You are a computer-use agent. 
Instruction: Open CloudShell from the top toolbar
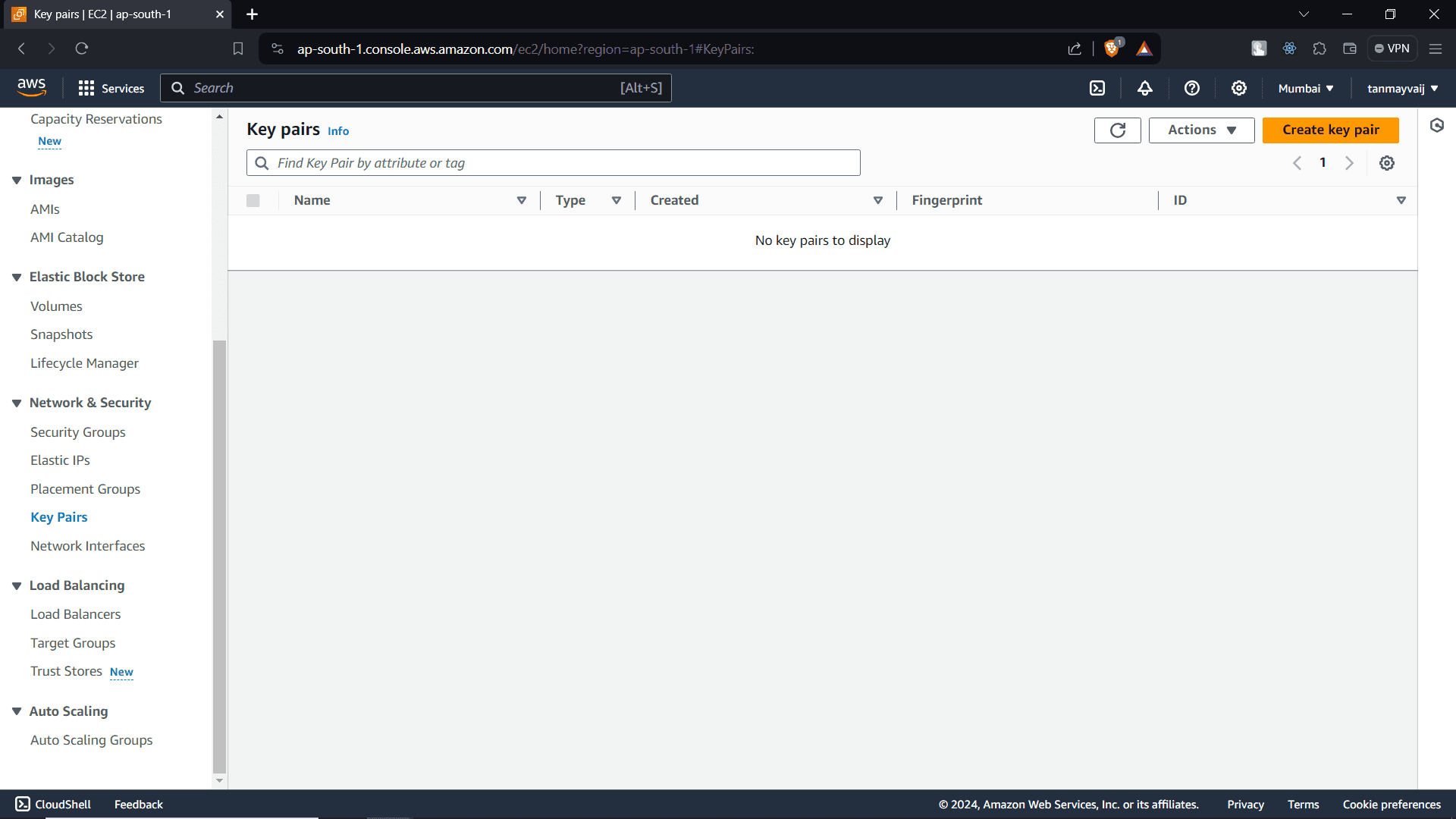pyautogui.click(x=1097, y=88)
